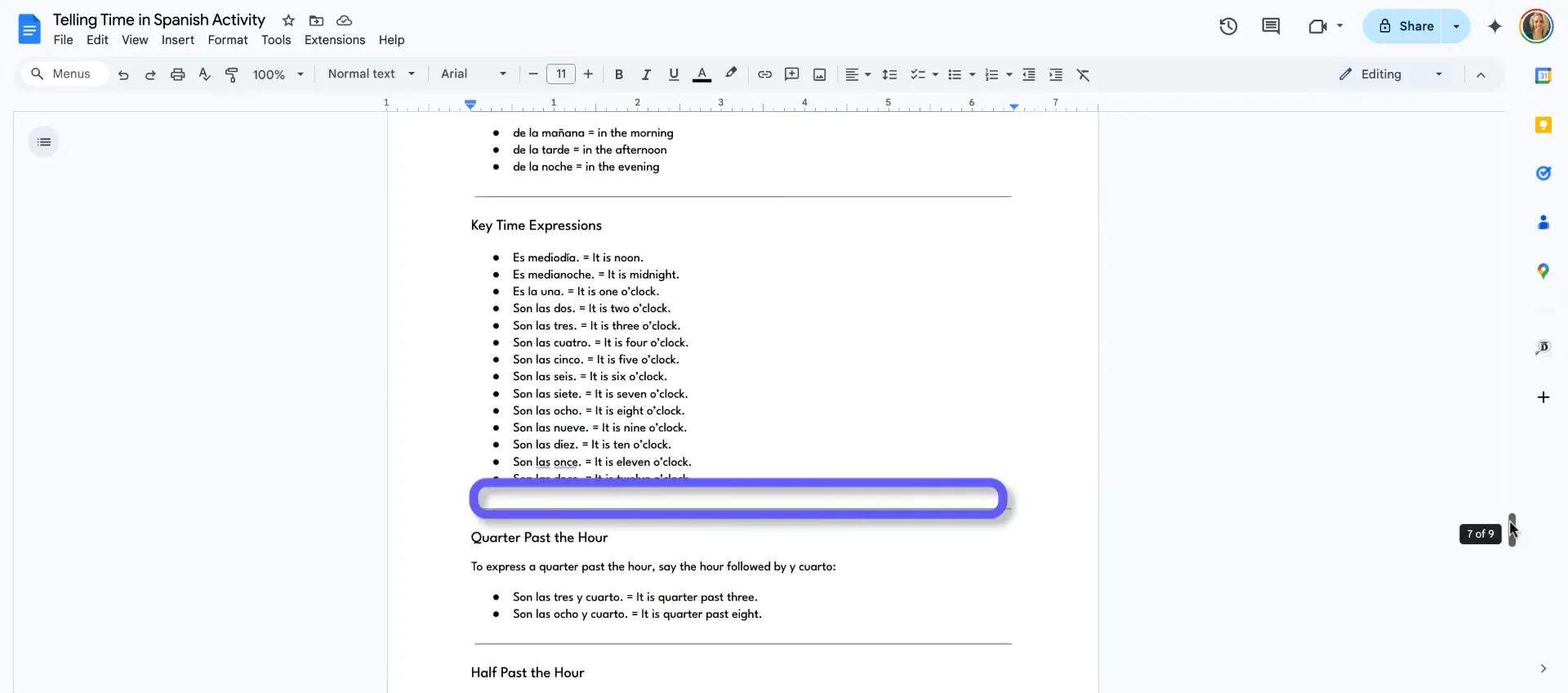Click the font size field
Screen dimensions: 1568x693
[x=561, y=74]
